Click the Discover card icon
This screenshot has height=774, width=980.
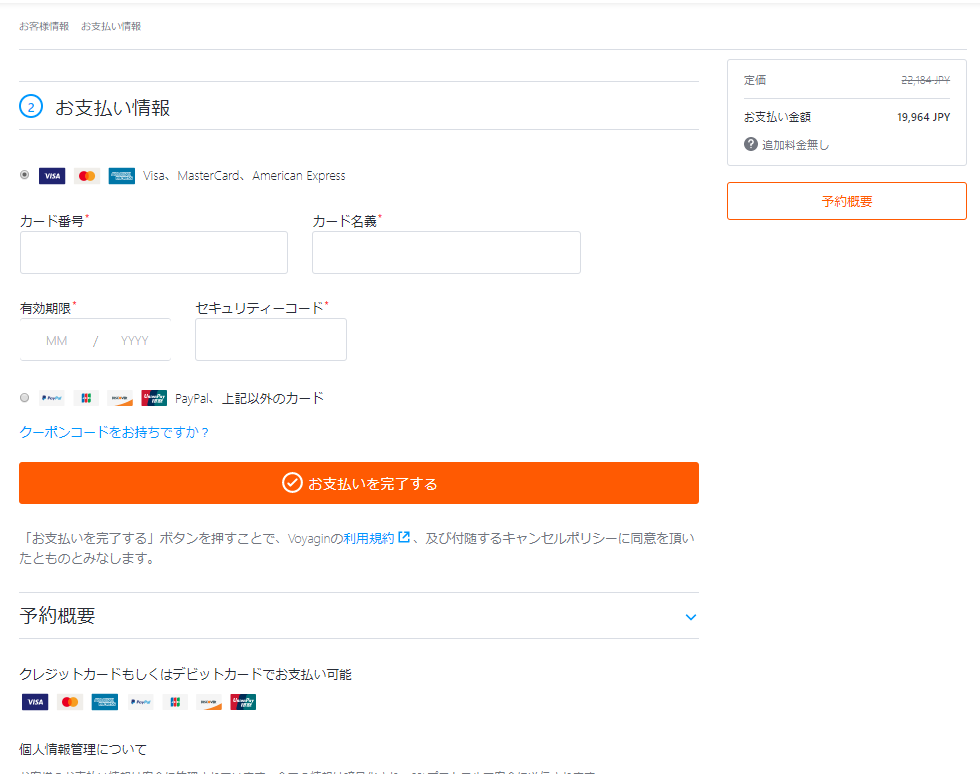(x=120, y=397)
